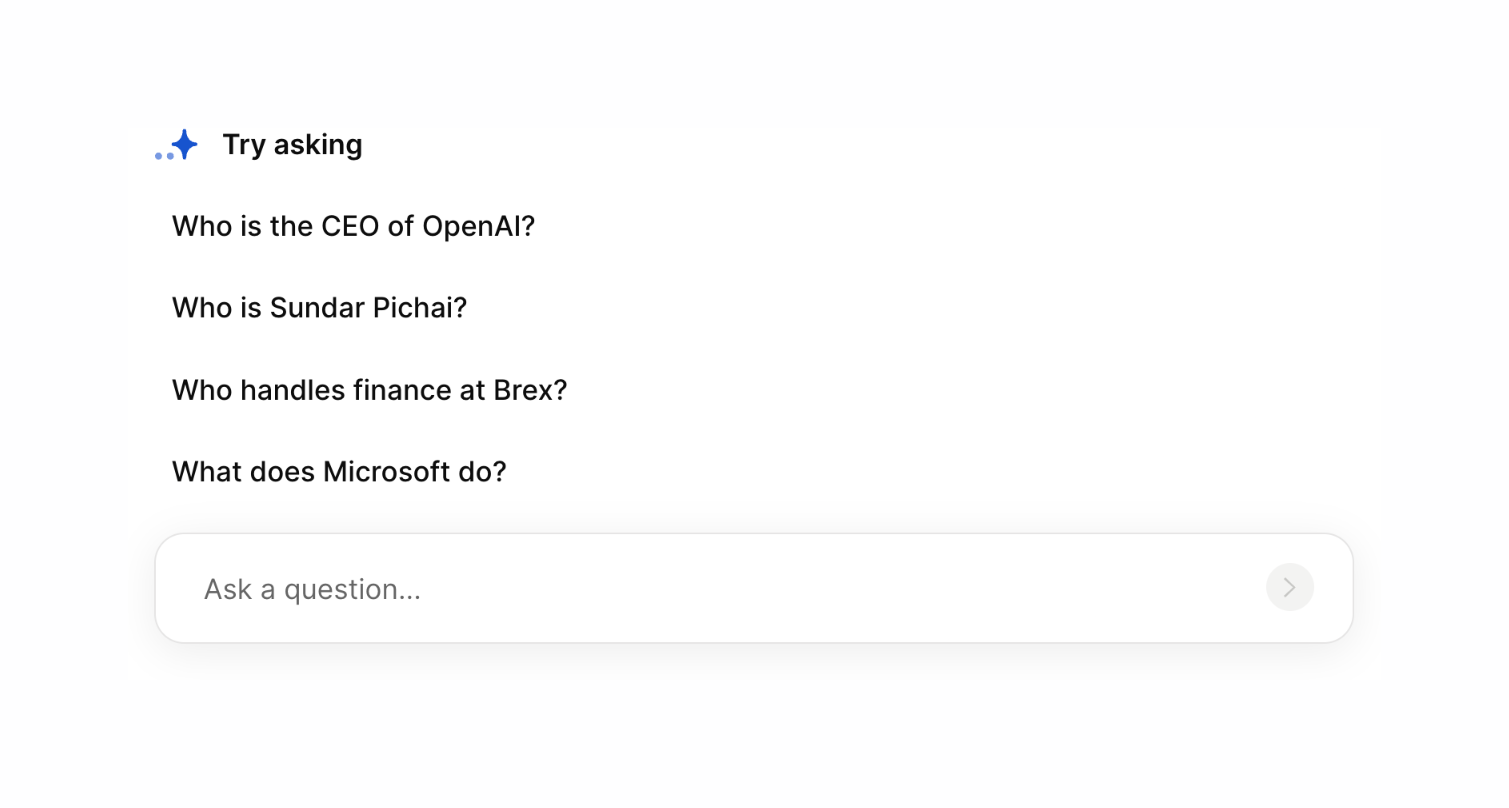Click the small dots beside the sparkle
The image size is (1509, 808).
pos(163,156)
